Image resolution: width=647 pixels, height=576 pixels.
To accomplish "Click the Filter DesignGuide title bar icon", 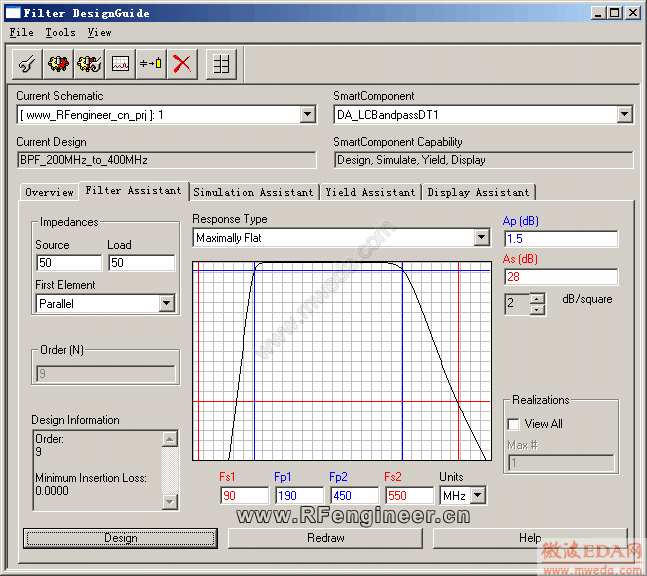I will 12,13.
